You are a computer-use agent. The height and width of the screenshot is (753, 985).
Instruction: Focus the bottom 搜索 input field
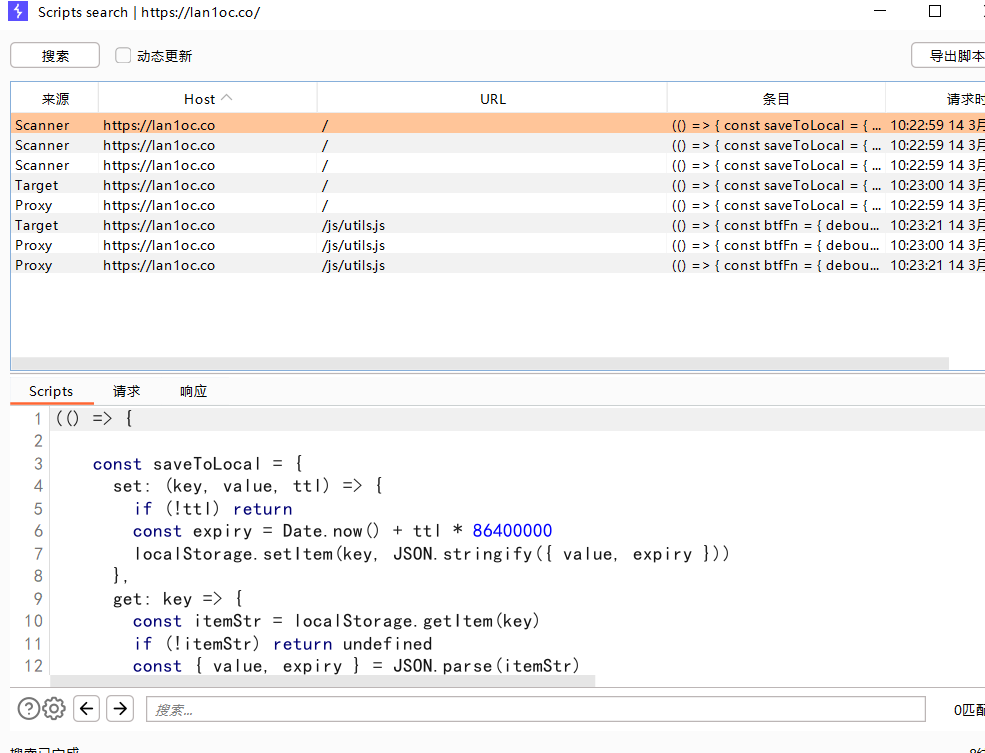[x=535, y=709]
